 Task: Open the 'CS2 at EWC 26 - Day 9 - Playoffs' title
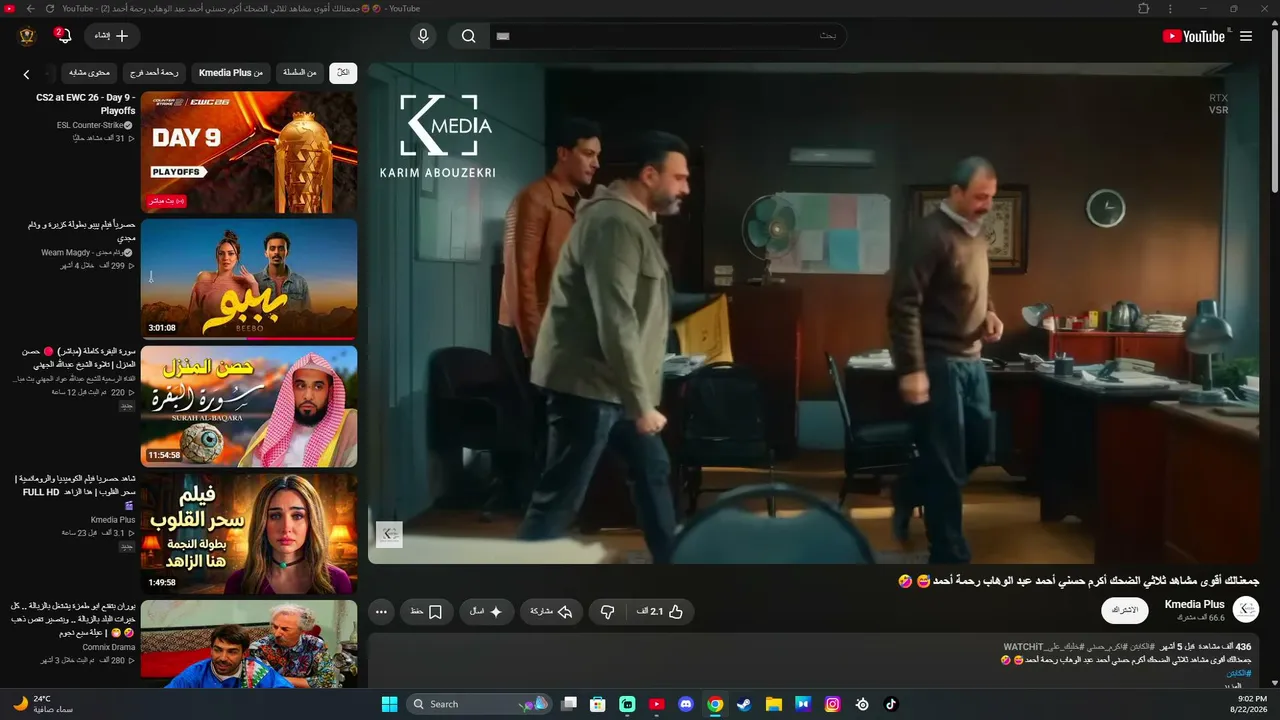coord(85,104)
